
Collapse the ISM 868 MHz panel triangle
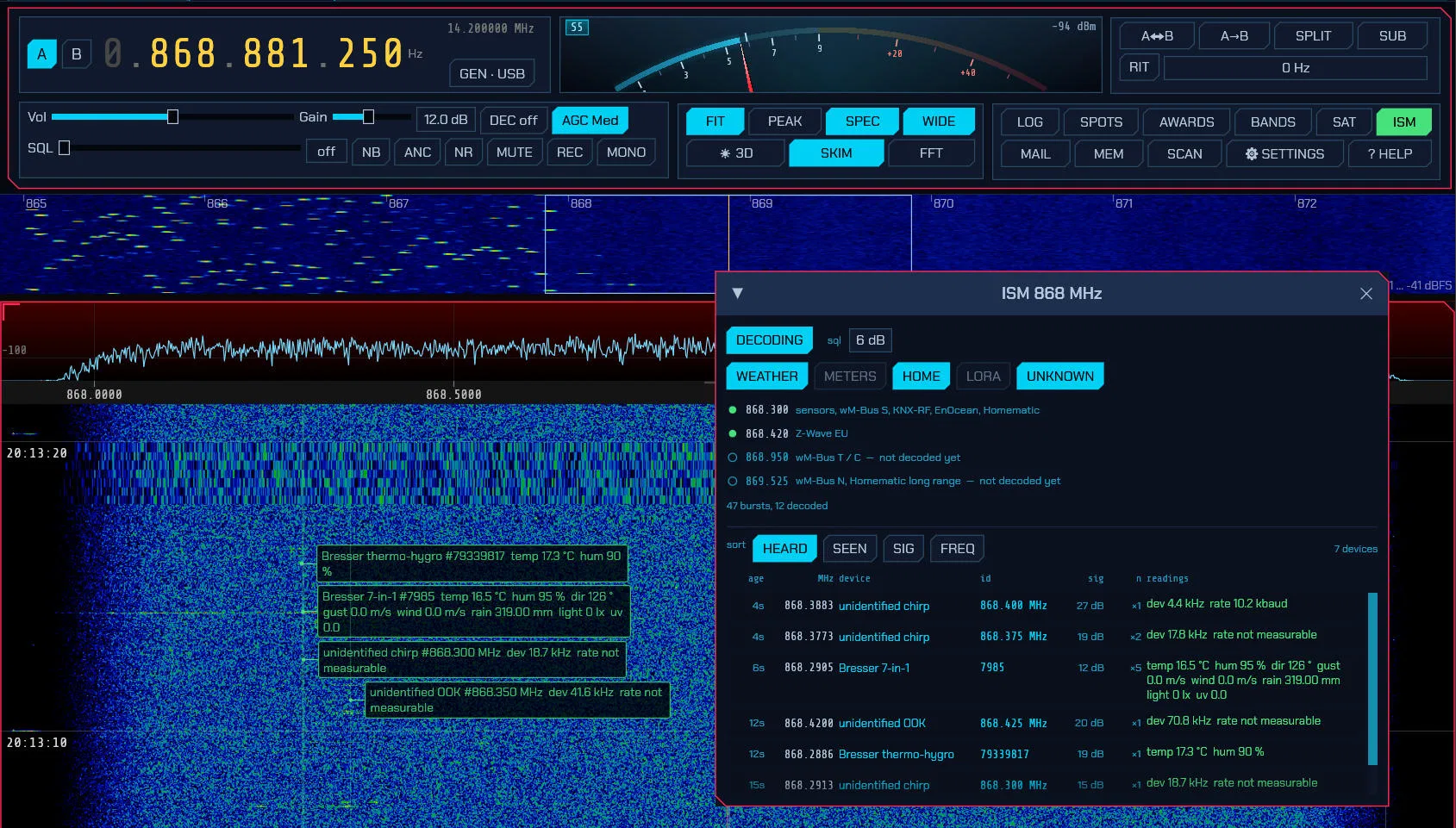click(x=737, y=293)
